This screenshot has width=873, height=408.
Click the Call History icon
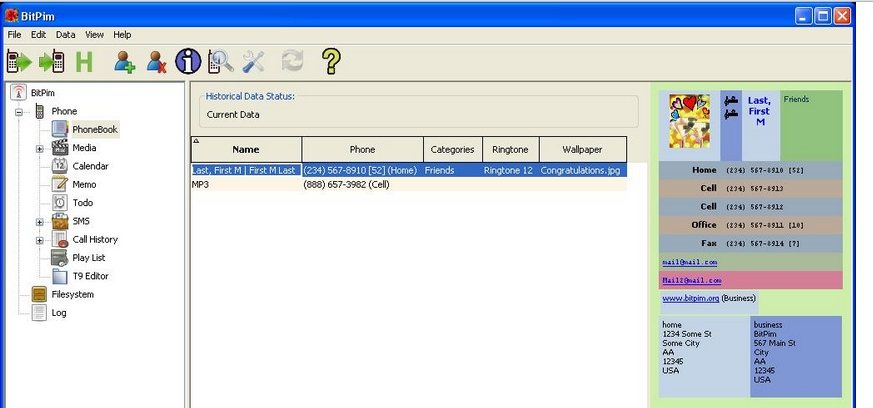coord(60,239)
